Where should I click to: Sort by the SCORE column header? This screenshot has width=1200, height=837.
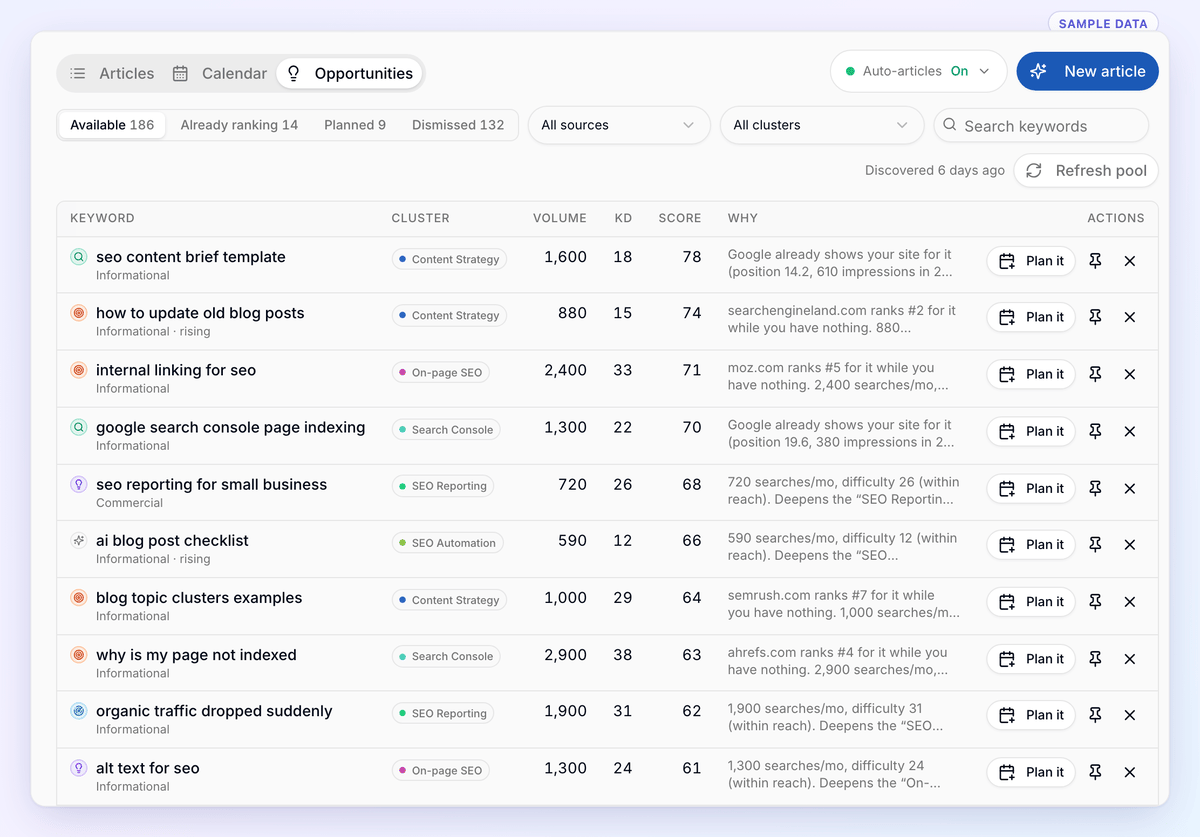pos(680,218)
